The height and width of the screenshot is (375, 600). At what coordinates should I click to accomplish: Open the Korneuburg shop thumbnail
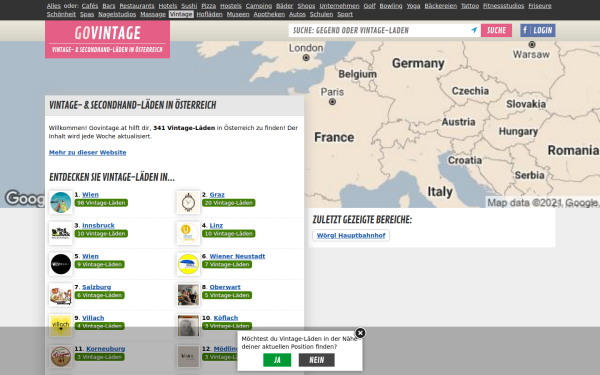60,357
